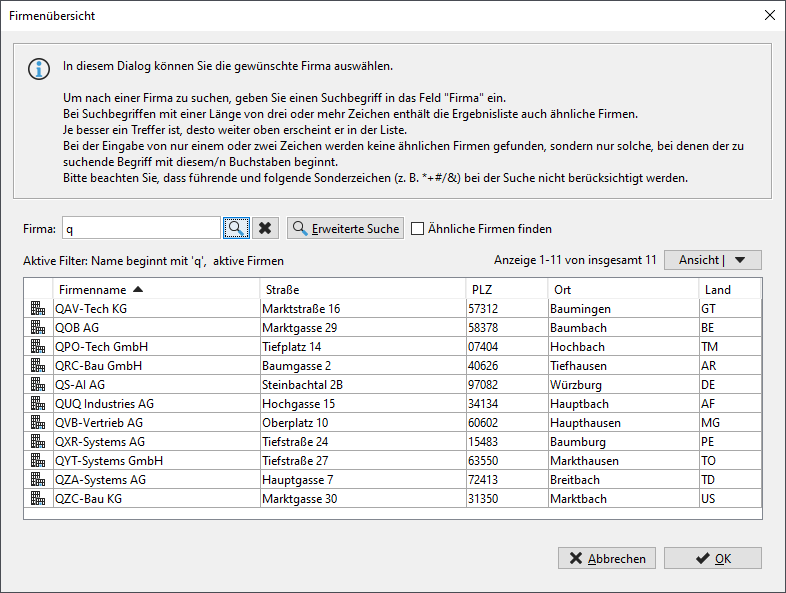The height and width of the screenshot is (593, 786).
Task: Sort by Firmenname column header
Action: (156, 289)
